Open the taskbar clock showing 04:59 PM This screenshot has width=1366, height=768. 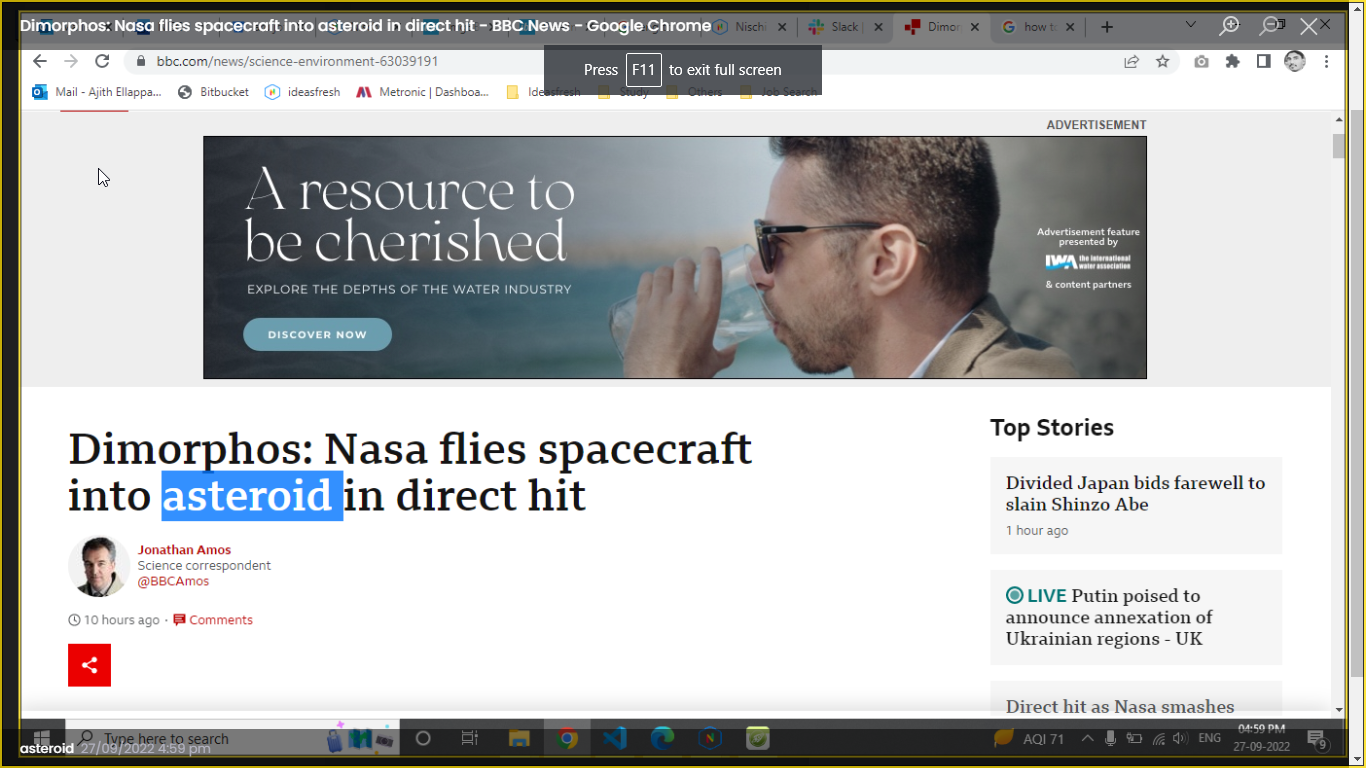pyautogui.click(x=1262, y=738)
